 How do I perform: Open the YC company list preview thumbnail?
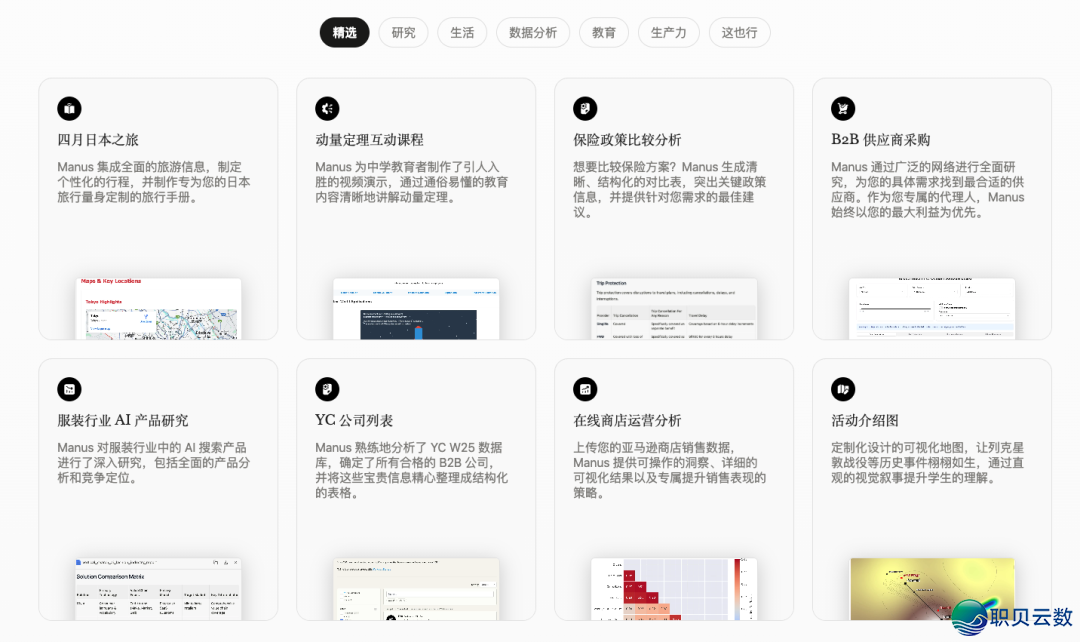416,589
